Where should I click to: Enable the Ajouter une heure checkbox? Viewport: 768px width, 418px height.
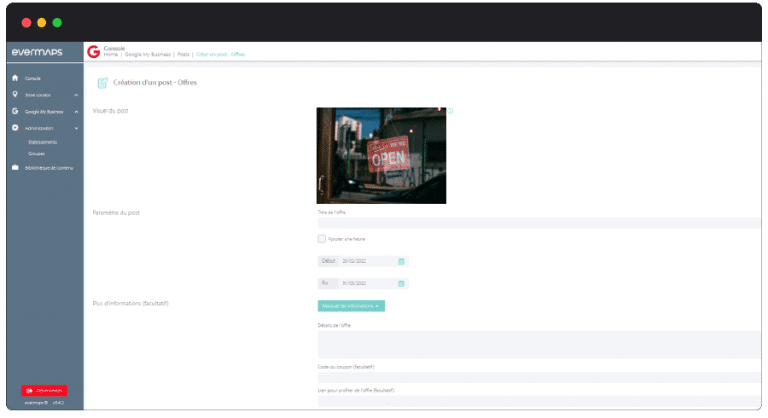pos(321,239)
